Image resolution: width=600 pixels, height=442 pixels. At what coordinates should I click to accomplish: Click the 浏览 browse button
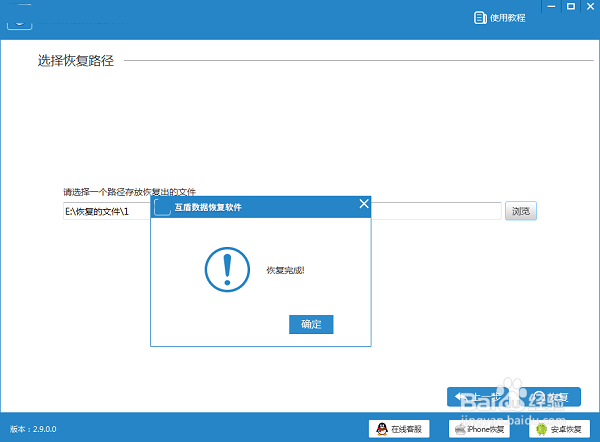[x=521, y=211]
